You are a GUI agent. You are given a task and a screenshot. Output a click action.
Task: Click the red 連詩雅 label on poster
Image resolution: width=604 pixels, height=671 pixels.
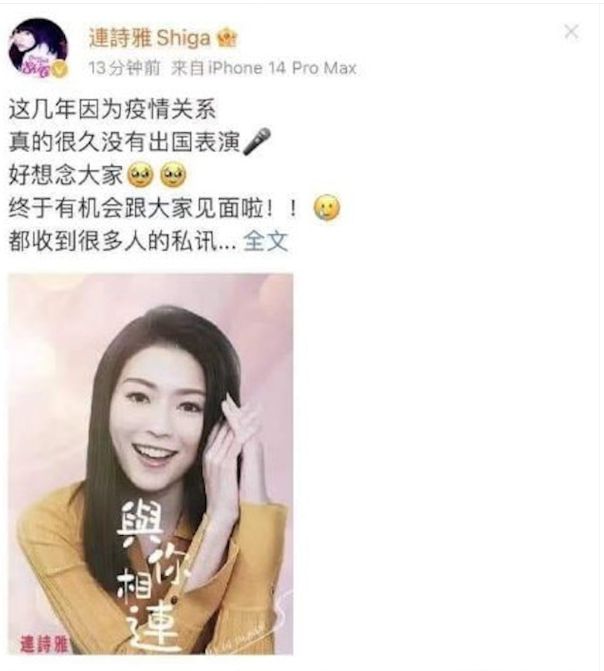tap(44, 644)
